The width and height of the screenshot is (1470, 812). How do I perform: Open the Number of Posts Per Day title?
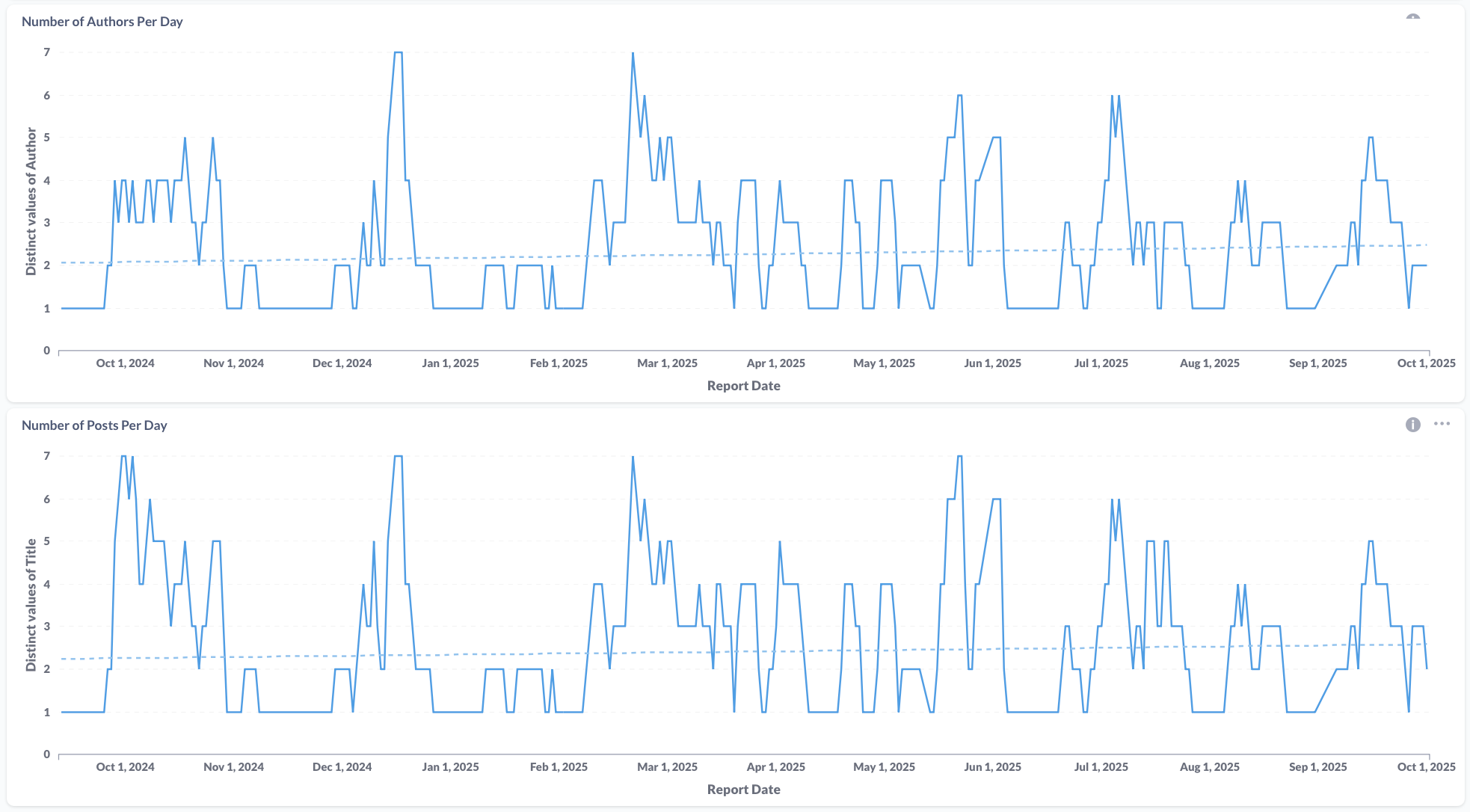pos(94,425)
